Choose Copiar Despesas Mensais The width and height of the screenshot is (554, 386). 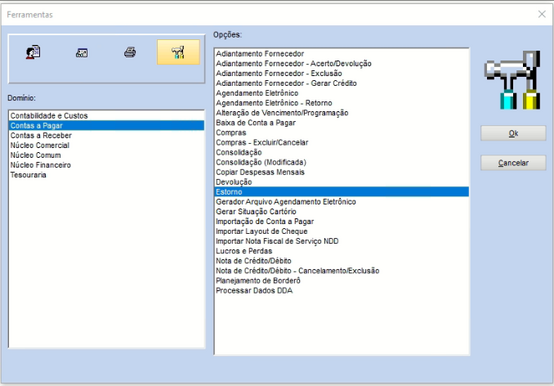click(342, 172)
